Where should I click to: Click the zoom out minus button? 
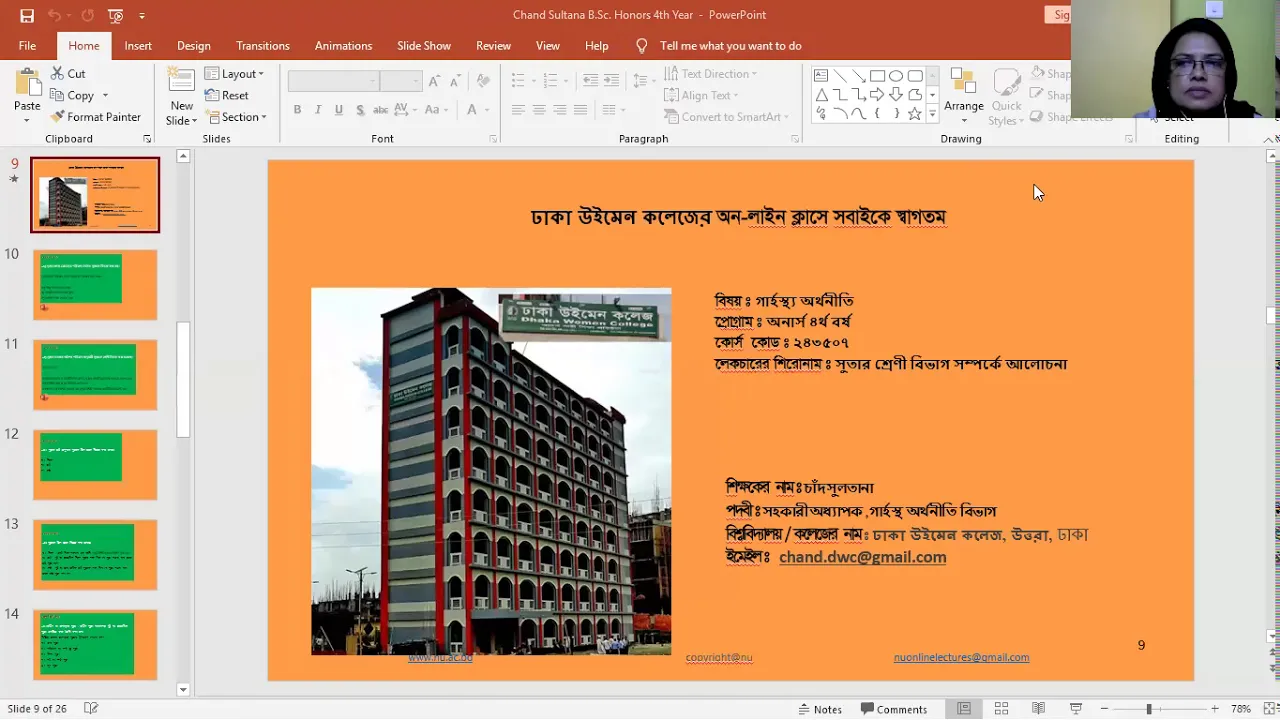click(1105, 709)
